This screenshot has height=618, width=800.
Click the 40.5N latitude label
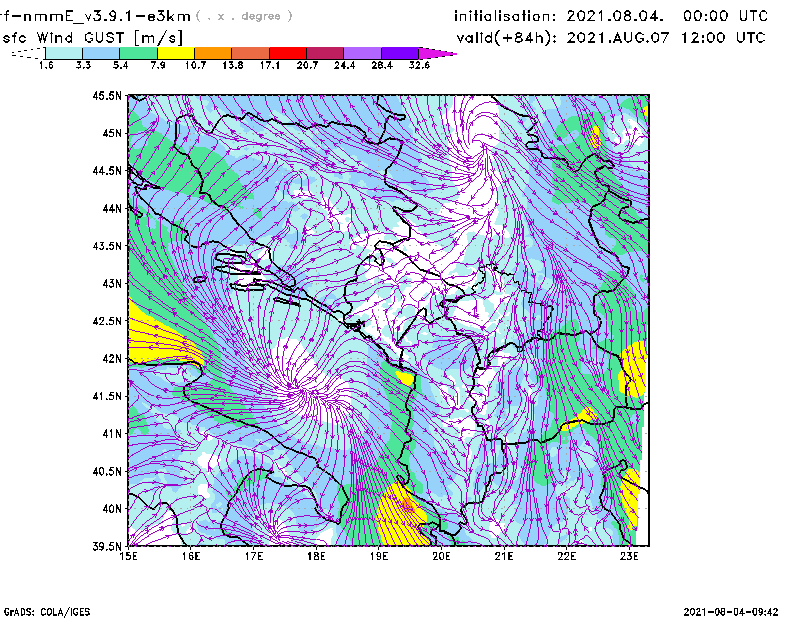107,471
